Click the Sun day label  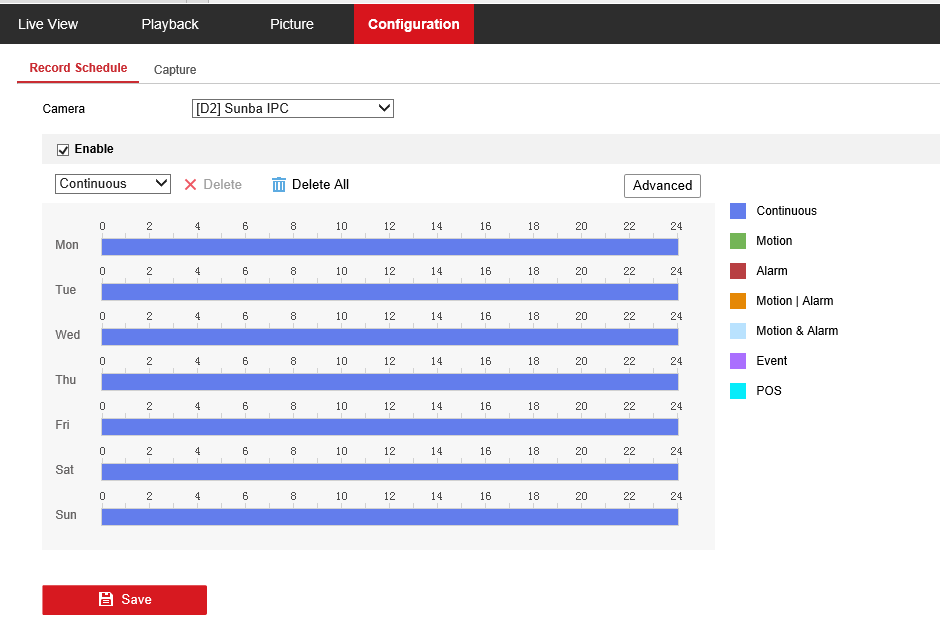coord(65,514)
